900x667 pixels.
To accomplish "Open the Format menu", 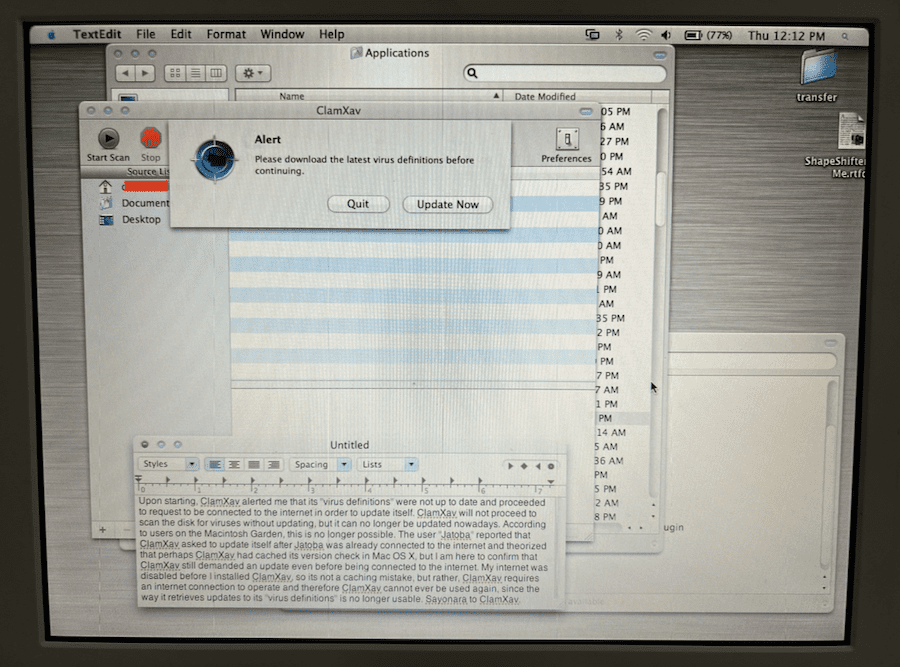I will point(226,34).
